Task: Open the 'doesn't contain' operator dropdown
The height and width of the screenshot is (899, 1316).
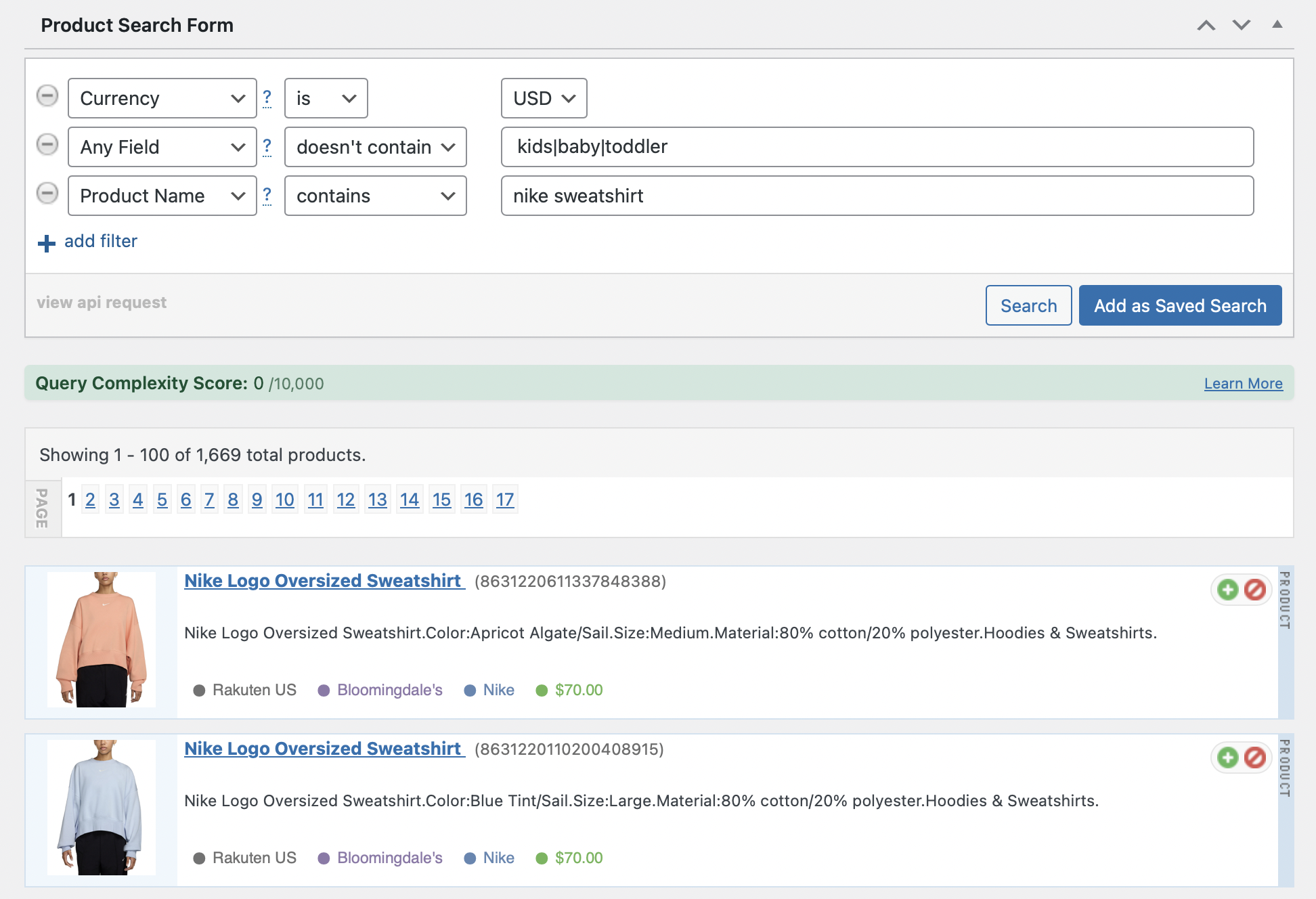Action: tap(376, 147)
